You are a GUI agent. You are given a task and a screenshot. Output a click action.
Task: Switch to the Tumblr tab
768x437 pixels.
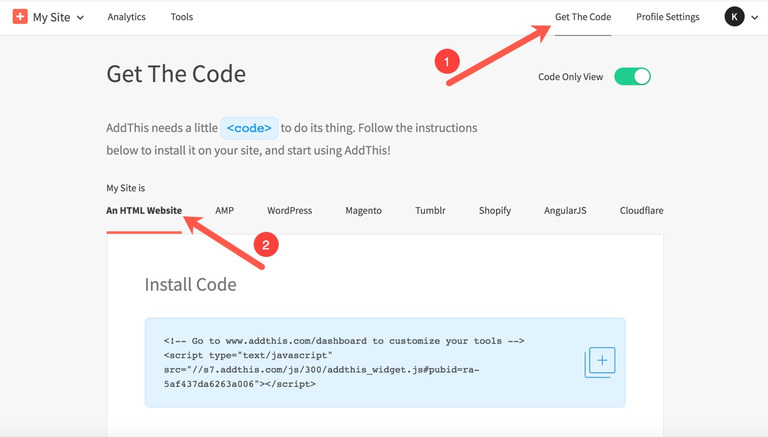[430, 211]
